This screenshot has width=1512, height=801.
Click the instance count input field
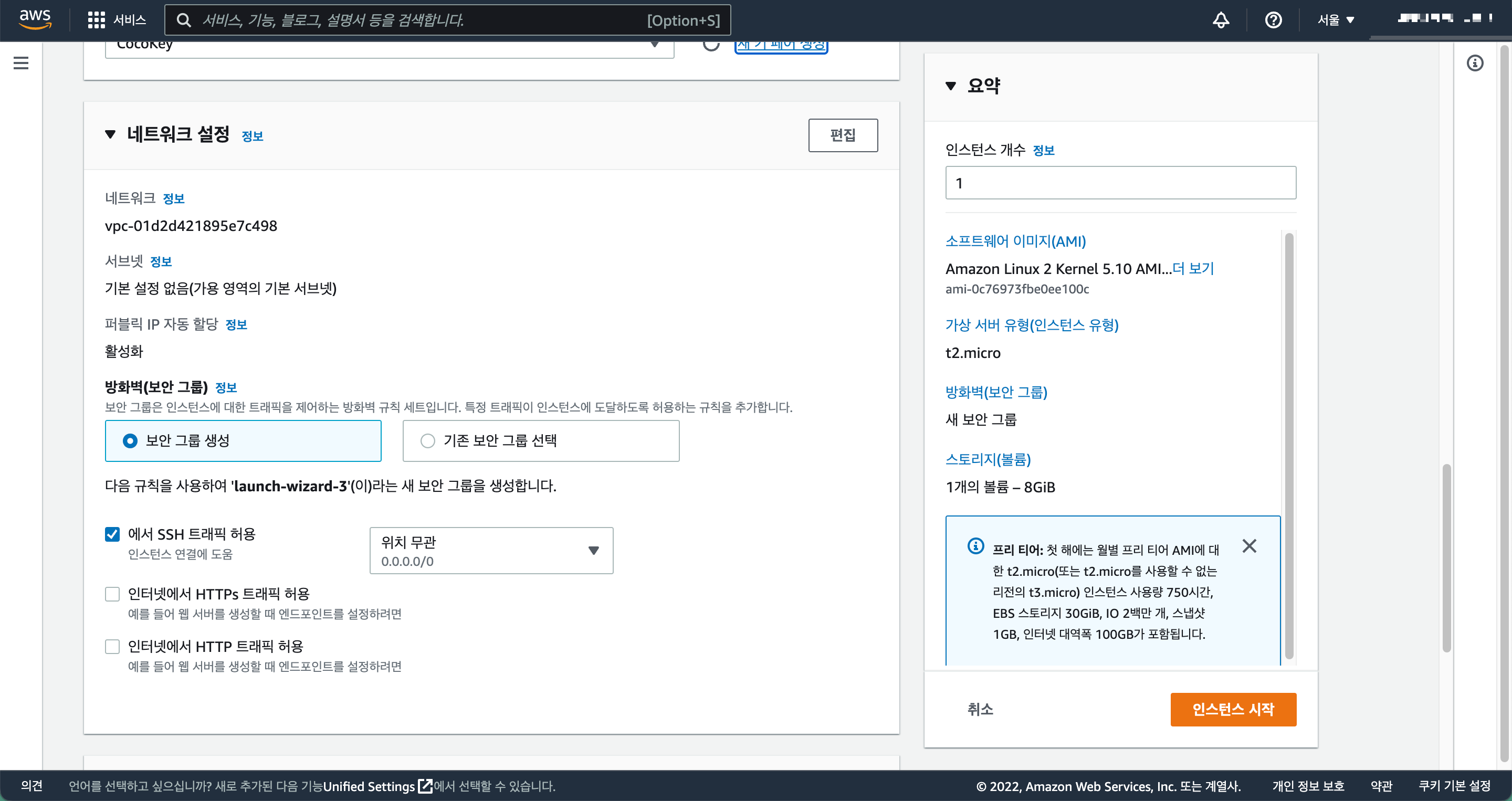point(1120,183)
